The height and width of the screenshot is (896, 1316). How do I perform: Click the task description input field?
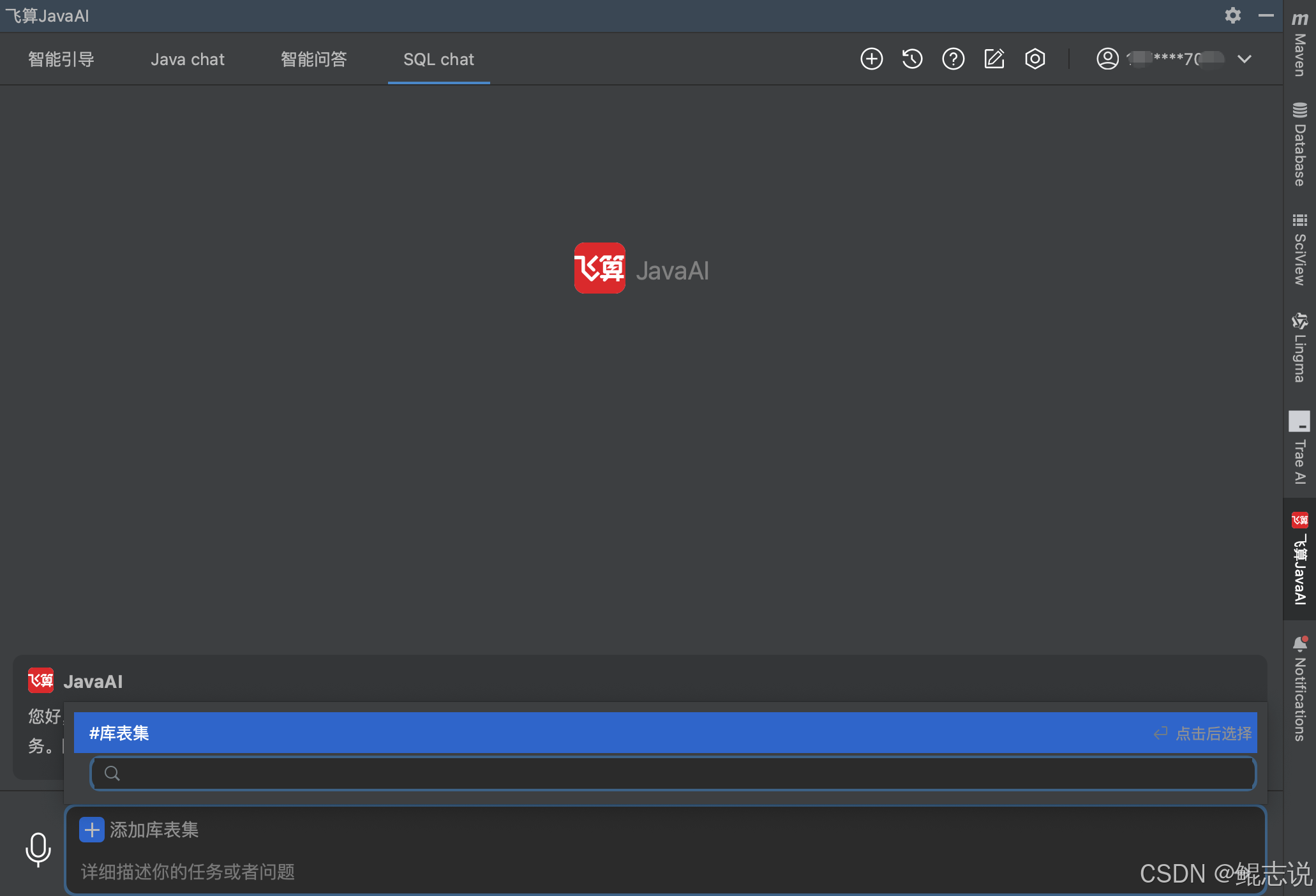(x=665, y=871)
